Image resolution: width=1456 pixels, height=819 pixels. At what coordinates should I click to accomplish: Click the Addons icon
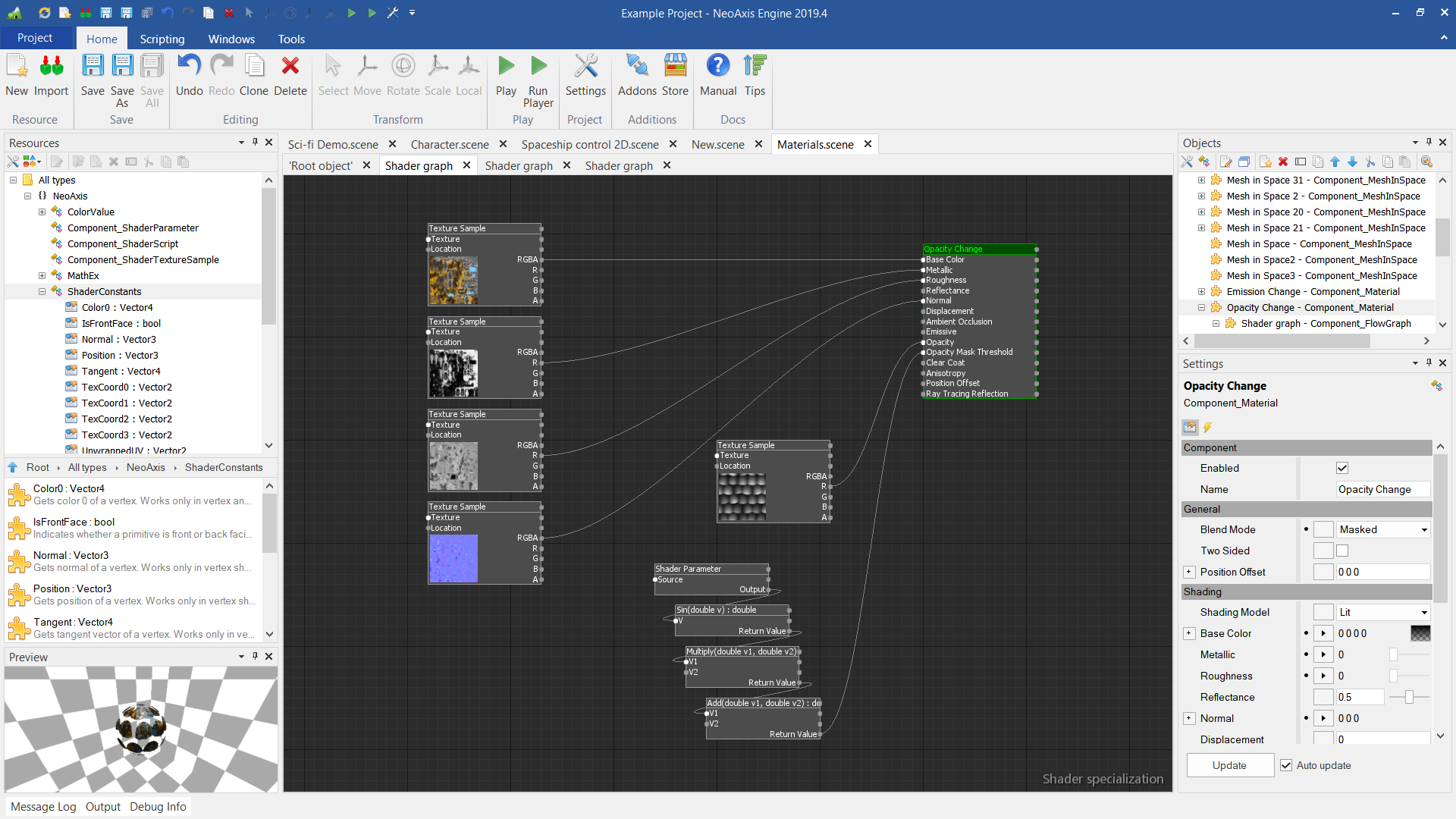[637, 67]
